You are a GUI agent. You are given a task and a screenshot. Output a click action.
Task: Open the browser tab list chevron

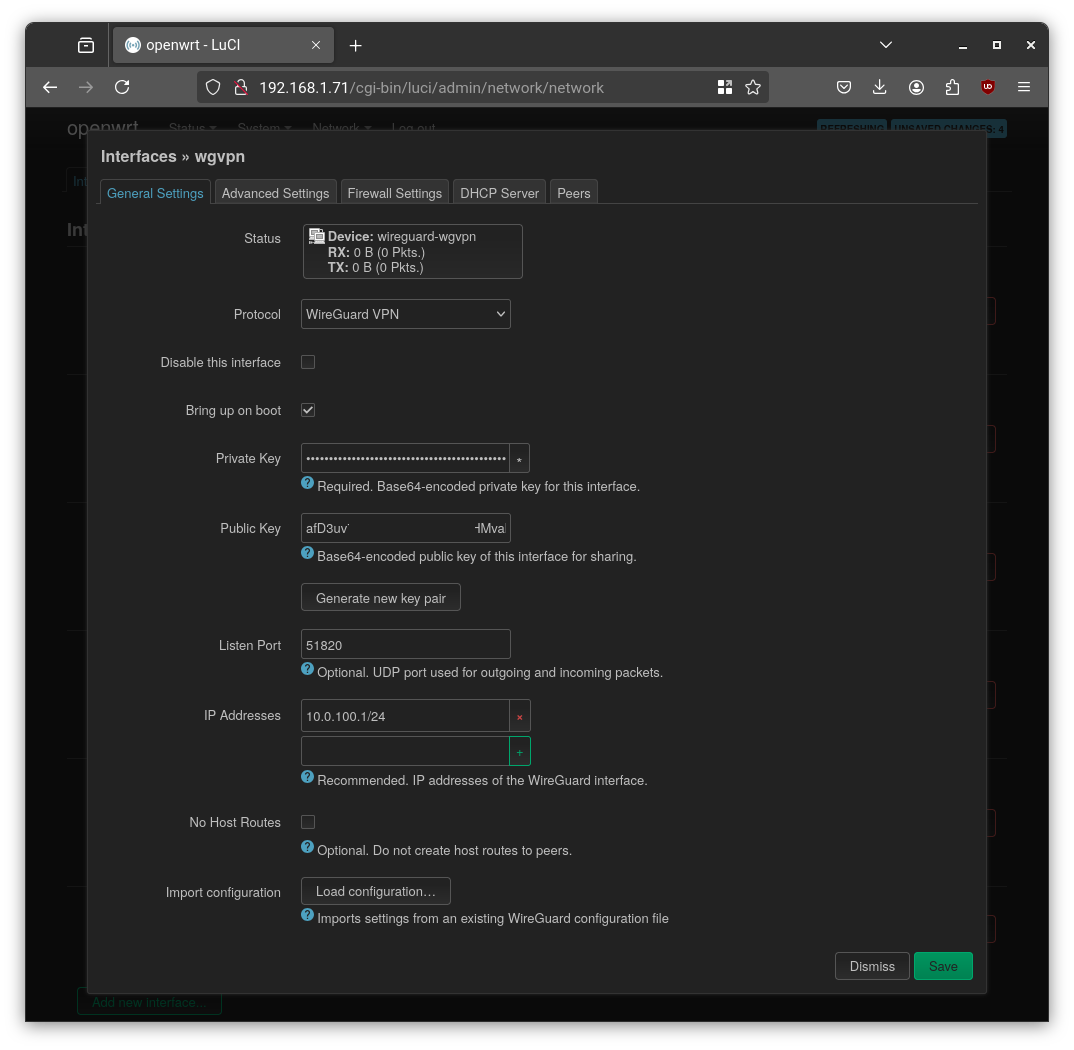pos(886,45)
